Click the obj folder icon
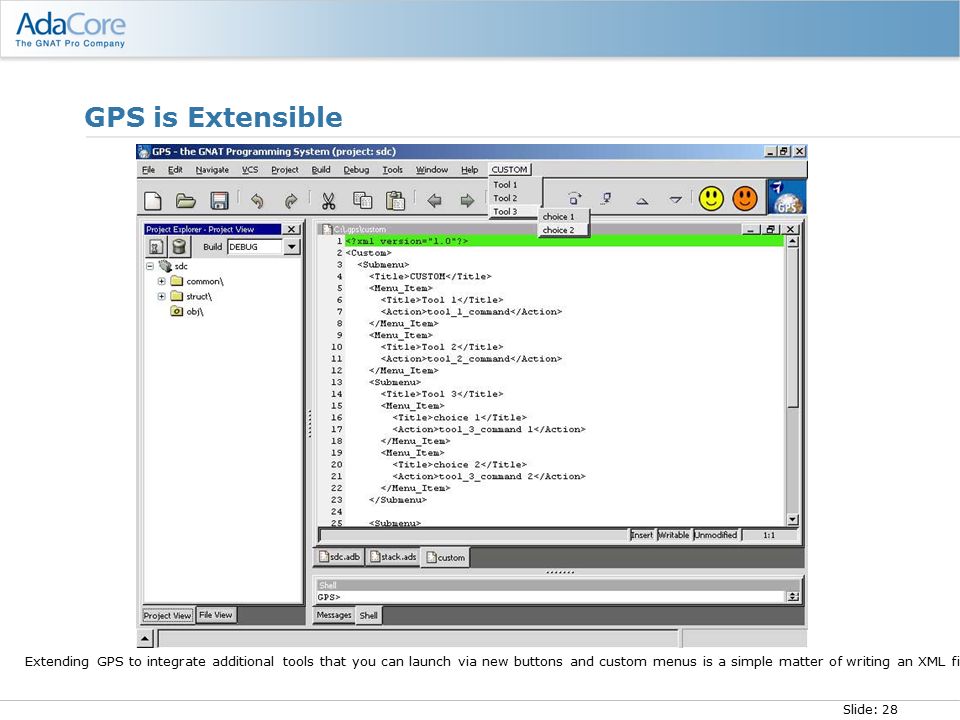 (176, 311)
